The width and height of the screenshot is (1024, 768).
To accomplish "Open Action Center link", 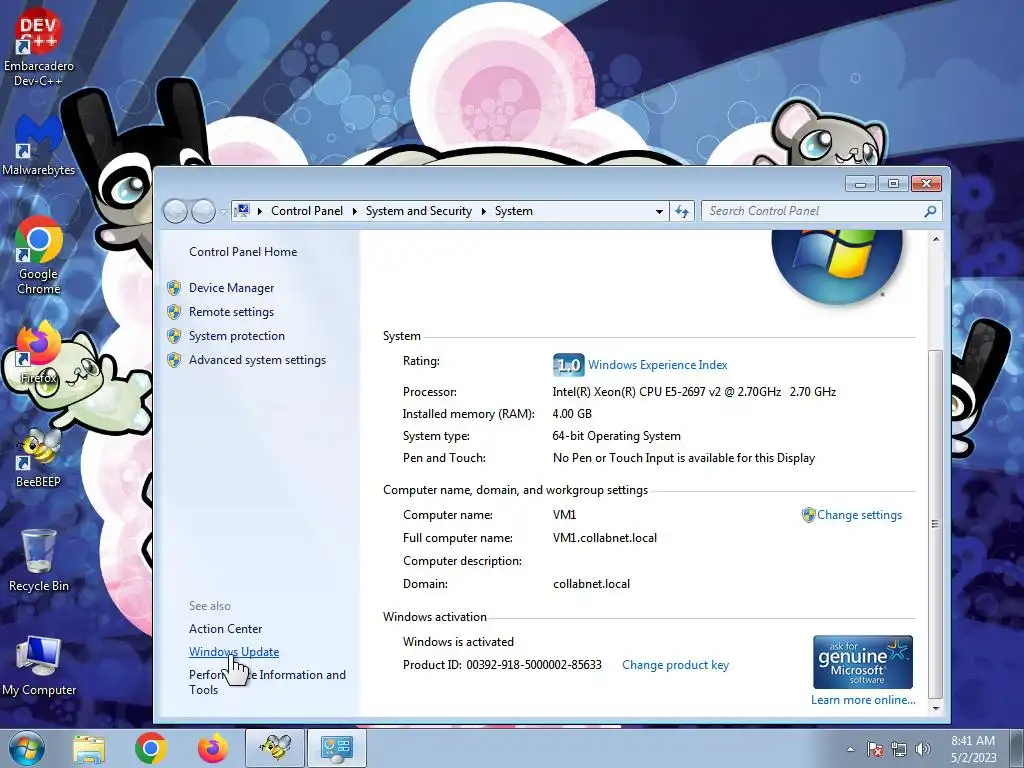I will 225,629.
